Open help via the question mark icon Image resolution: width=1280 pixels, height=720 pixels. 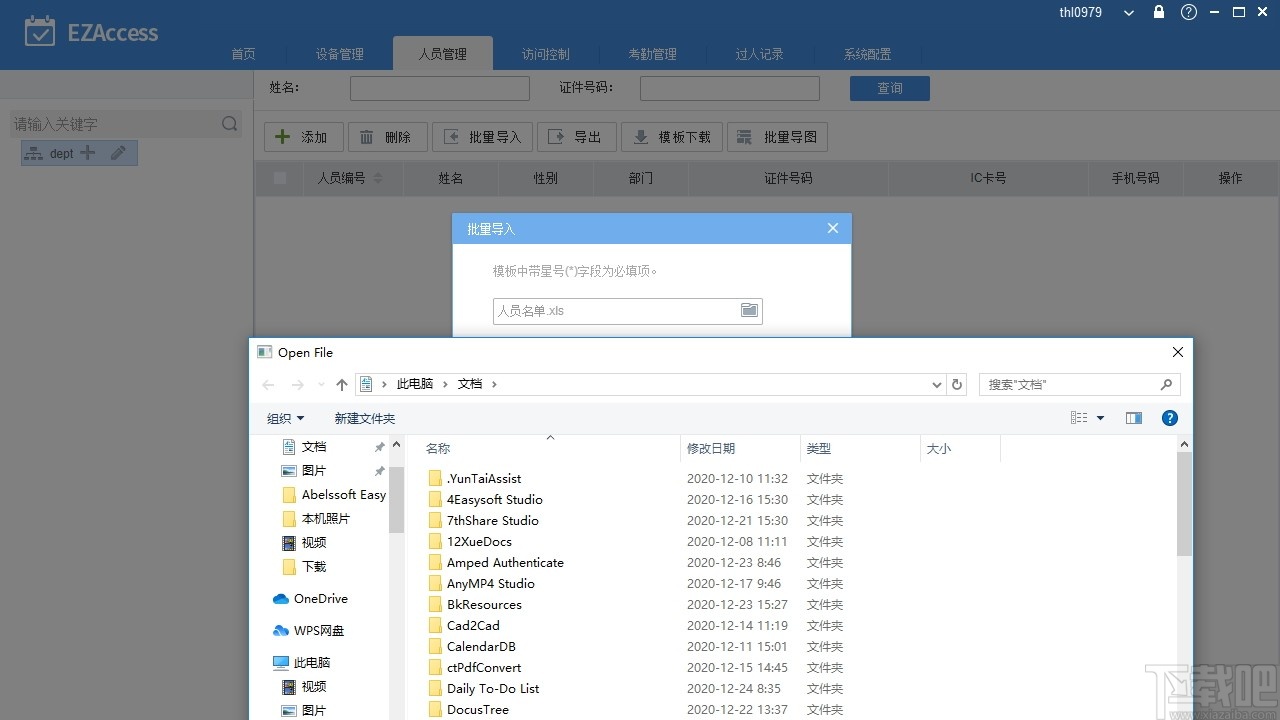click(1188, 12)
